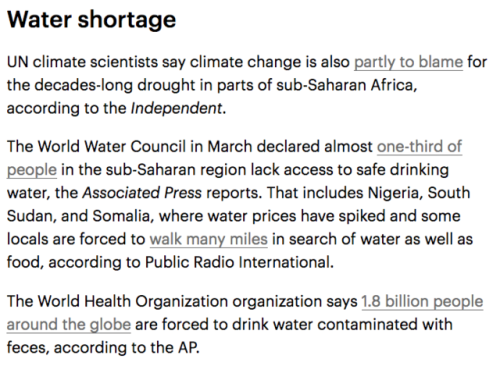Click the "Water shortage" heading
Screen dimensions: 500x366
click(91, 20)
